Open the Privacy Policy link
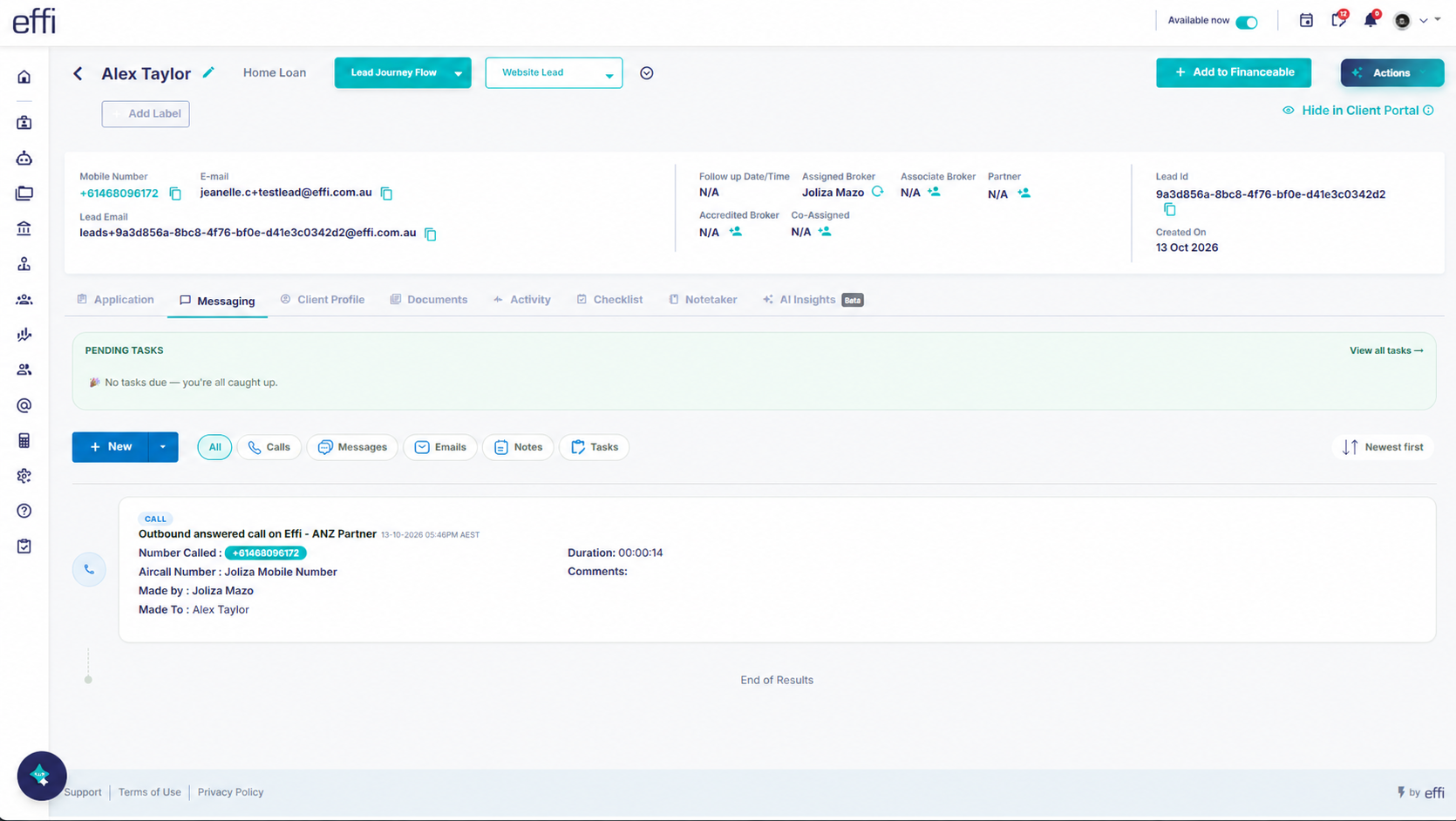 [230, 792]
